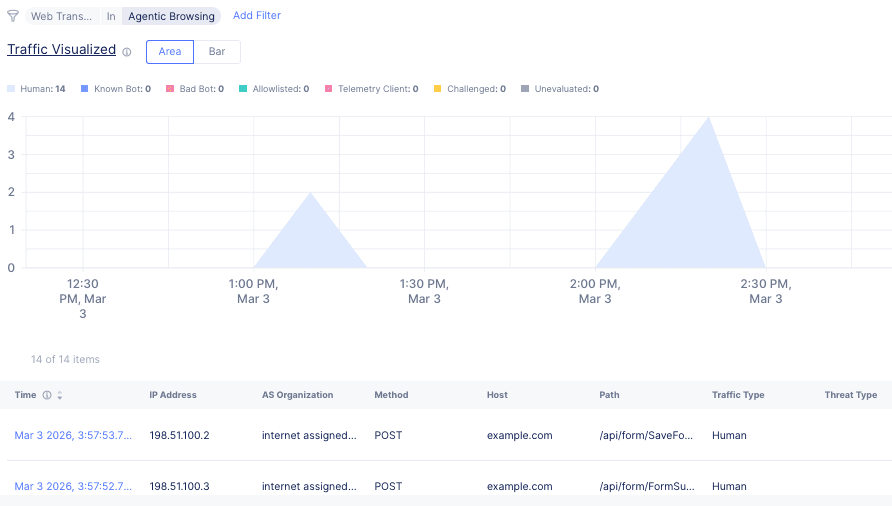892x506 pixels.
Task: Open the Web Trans... filter field chip
Action: tap(61, 17)
